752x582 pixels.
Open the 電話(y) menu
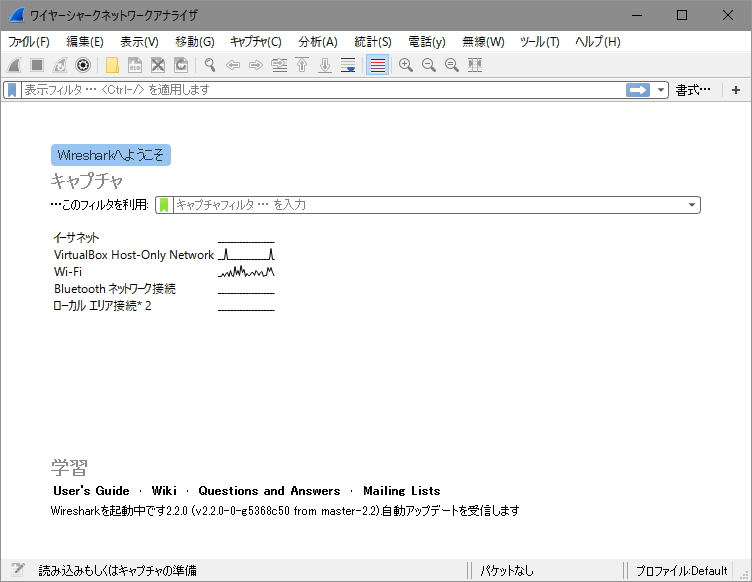427,42
